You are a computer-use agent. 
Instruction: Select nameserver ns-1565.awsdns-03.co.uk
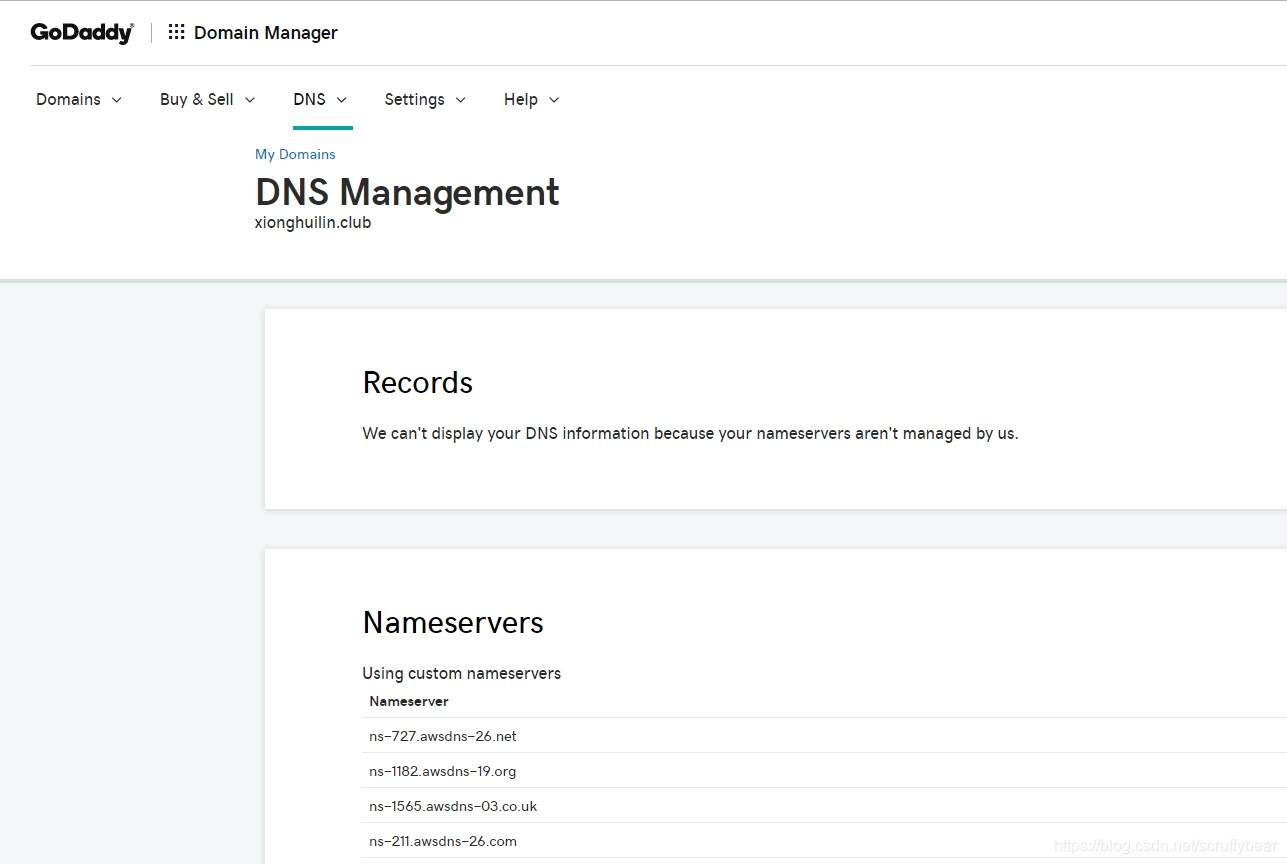tap(453, 806)
